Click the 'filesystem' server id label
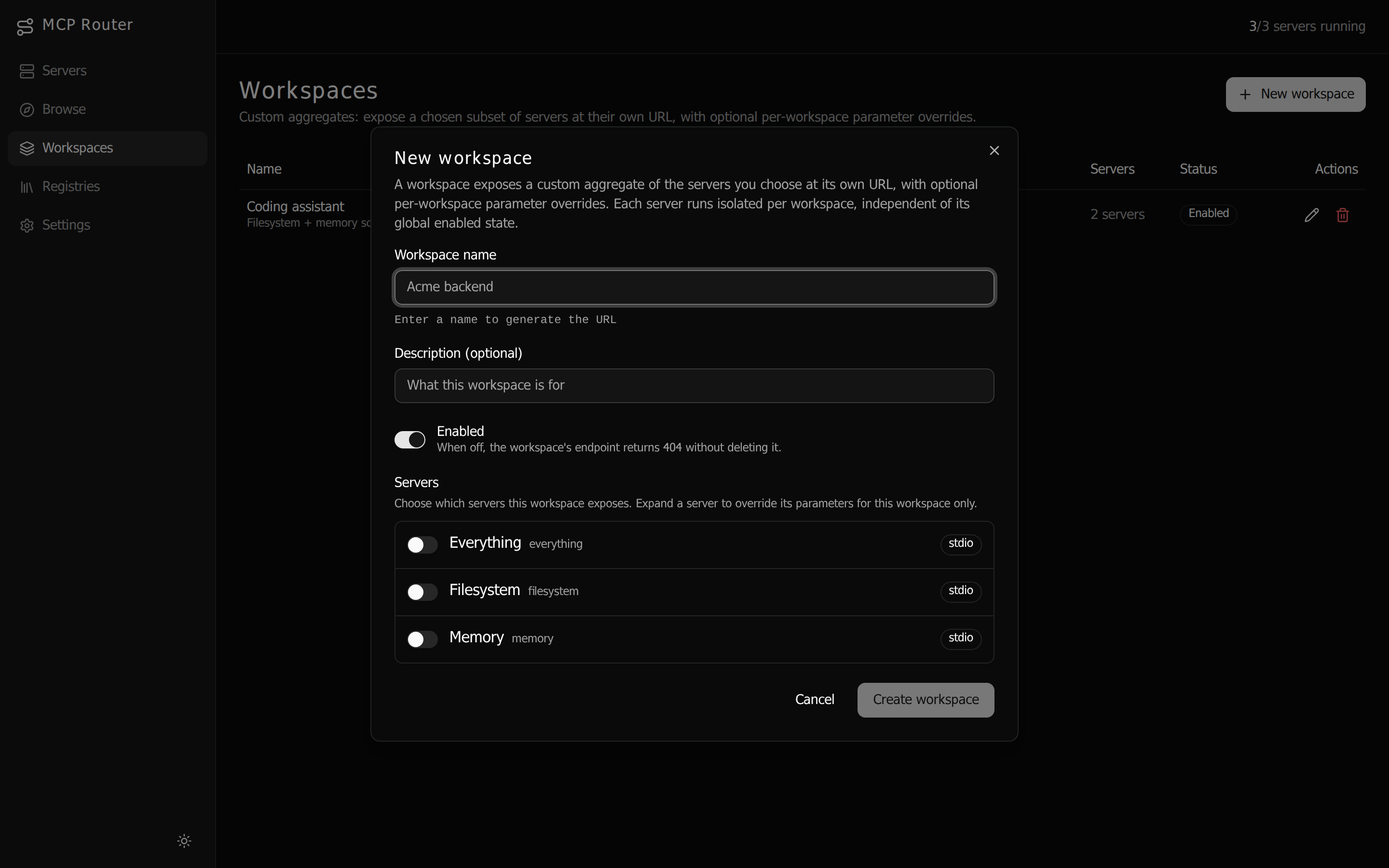 click(x=553, y=591)
